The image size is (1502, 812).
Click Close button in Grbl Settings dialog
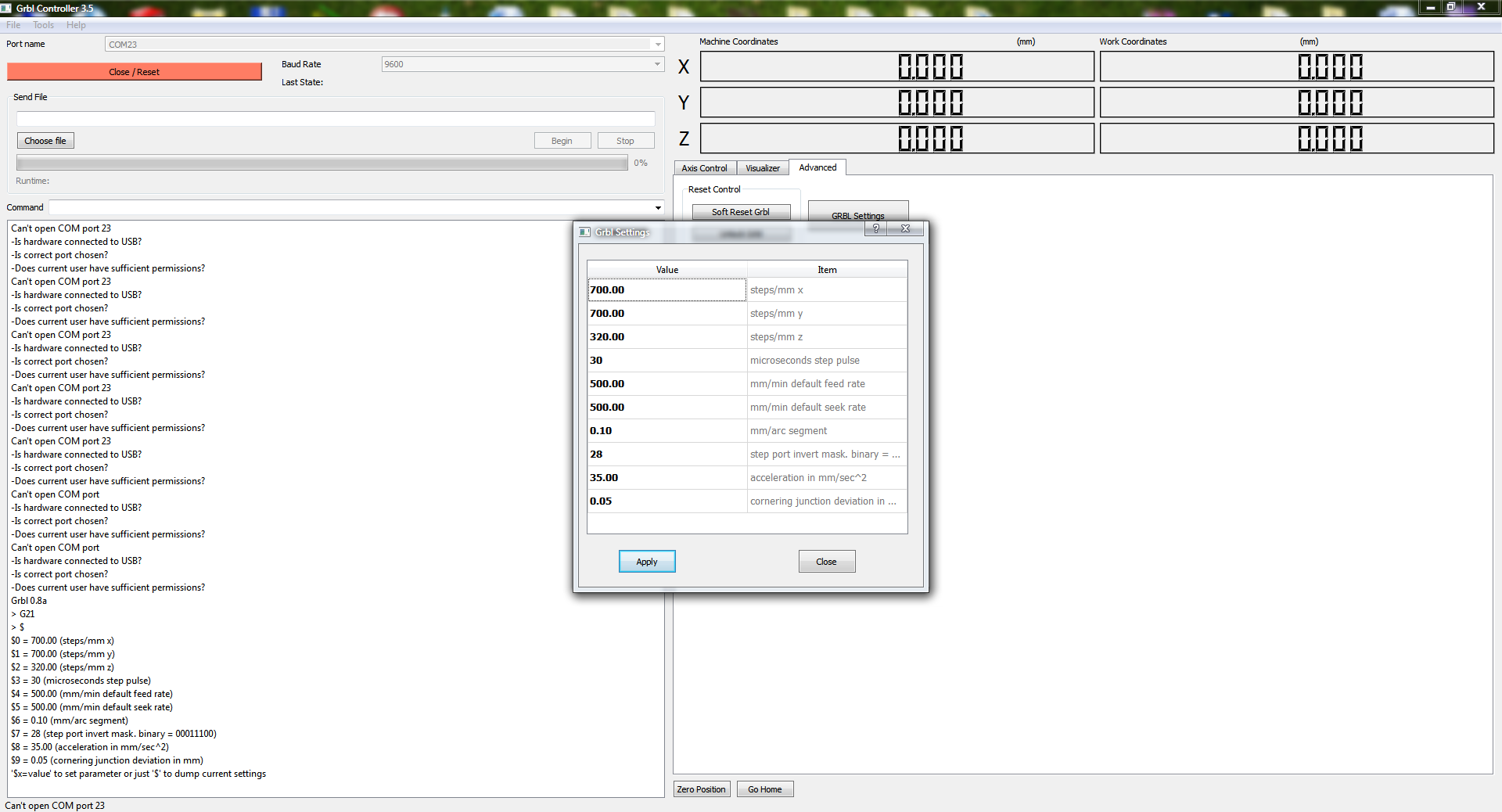pyautogui.click(x=827, y=562)
